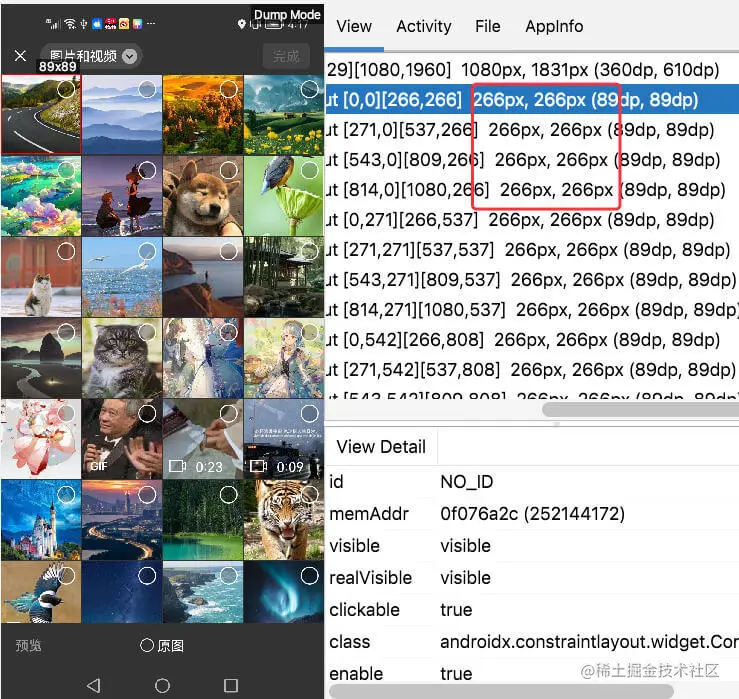Open the white castle on blue thumbnail

tap(41, 520)
